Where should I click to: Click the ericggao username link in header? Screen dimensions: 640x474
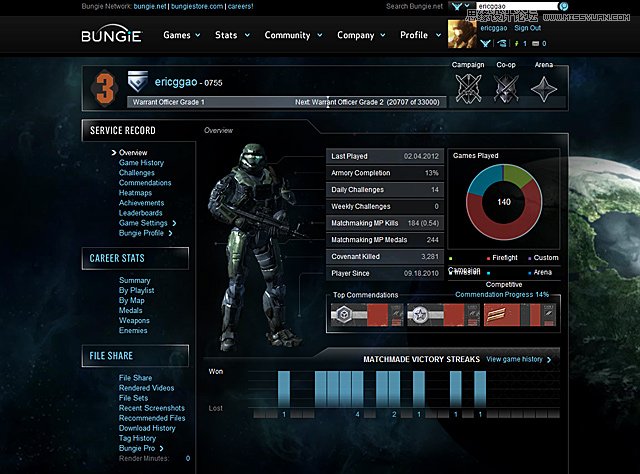[493, 28]
